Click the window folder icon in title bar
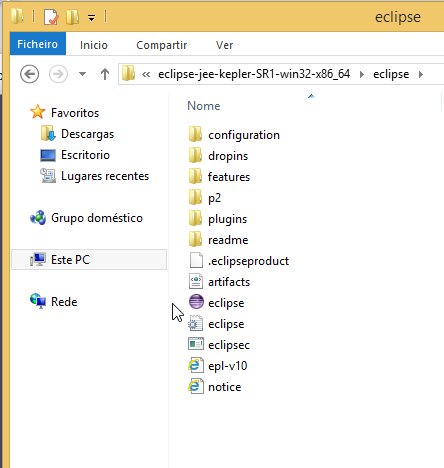The height and width of the screenshot is (468, 444). pos(17,16)
